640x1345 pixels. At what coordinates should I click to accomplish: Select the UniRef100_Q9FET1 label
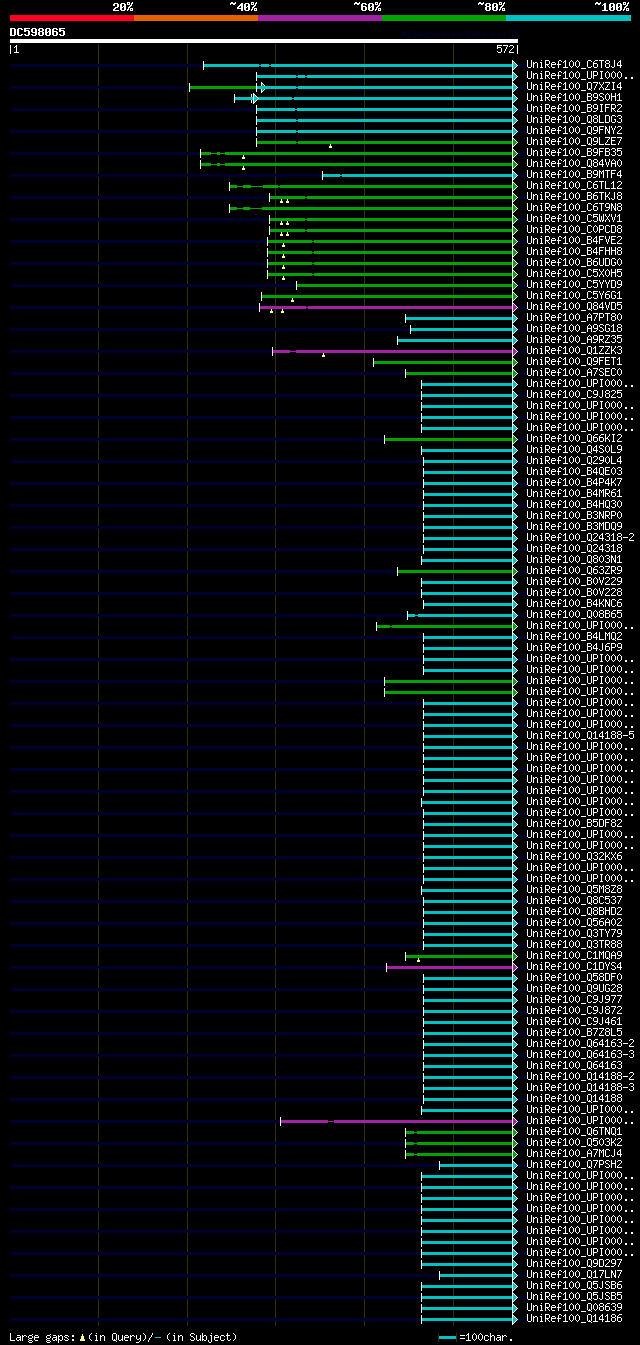(574, 361)
